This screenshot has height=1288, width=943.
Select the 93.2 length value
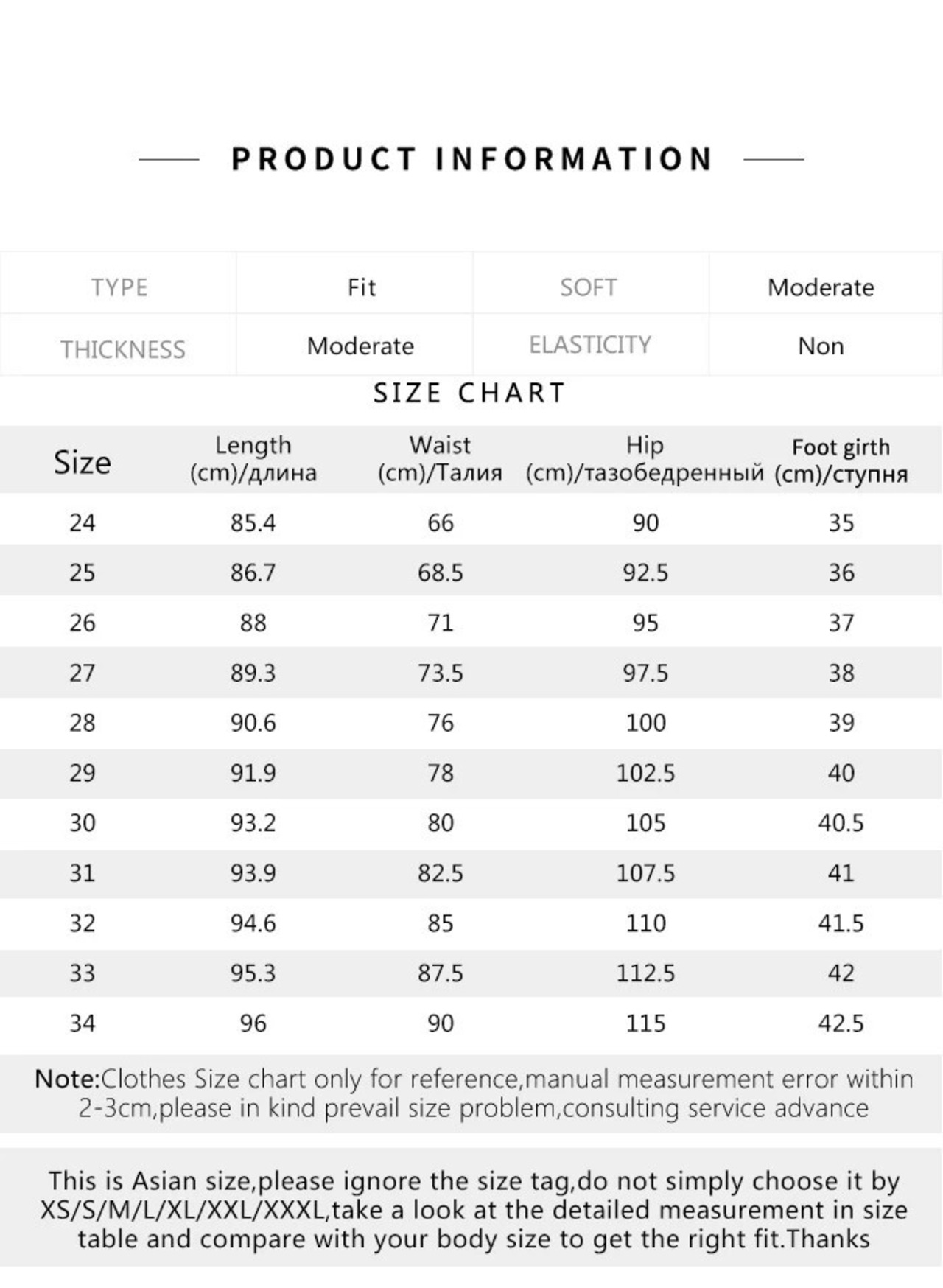click(253, 823)
